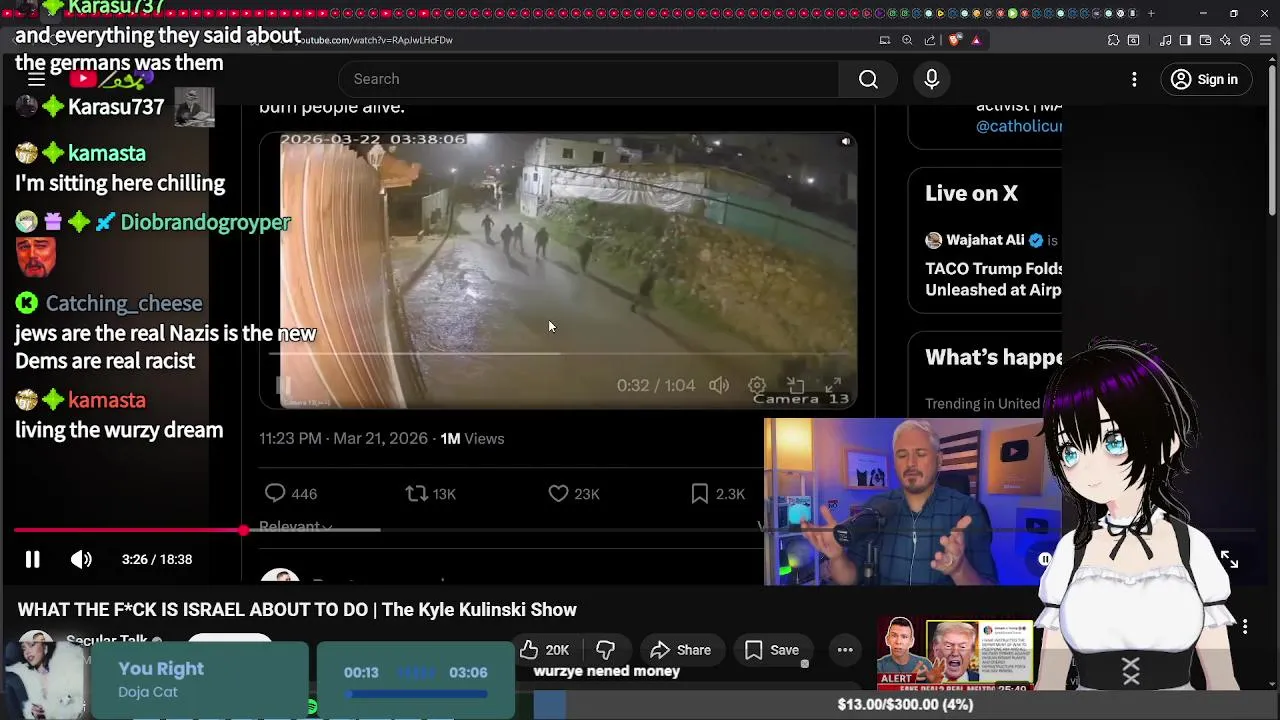Open the browser extensions puzzle icon
Viewport: 1280px width, 720px height.
click(x=1113, y=40)
